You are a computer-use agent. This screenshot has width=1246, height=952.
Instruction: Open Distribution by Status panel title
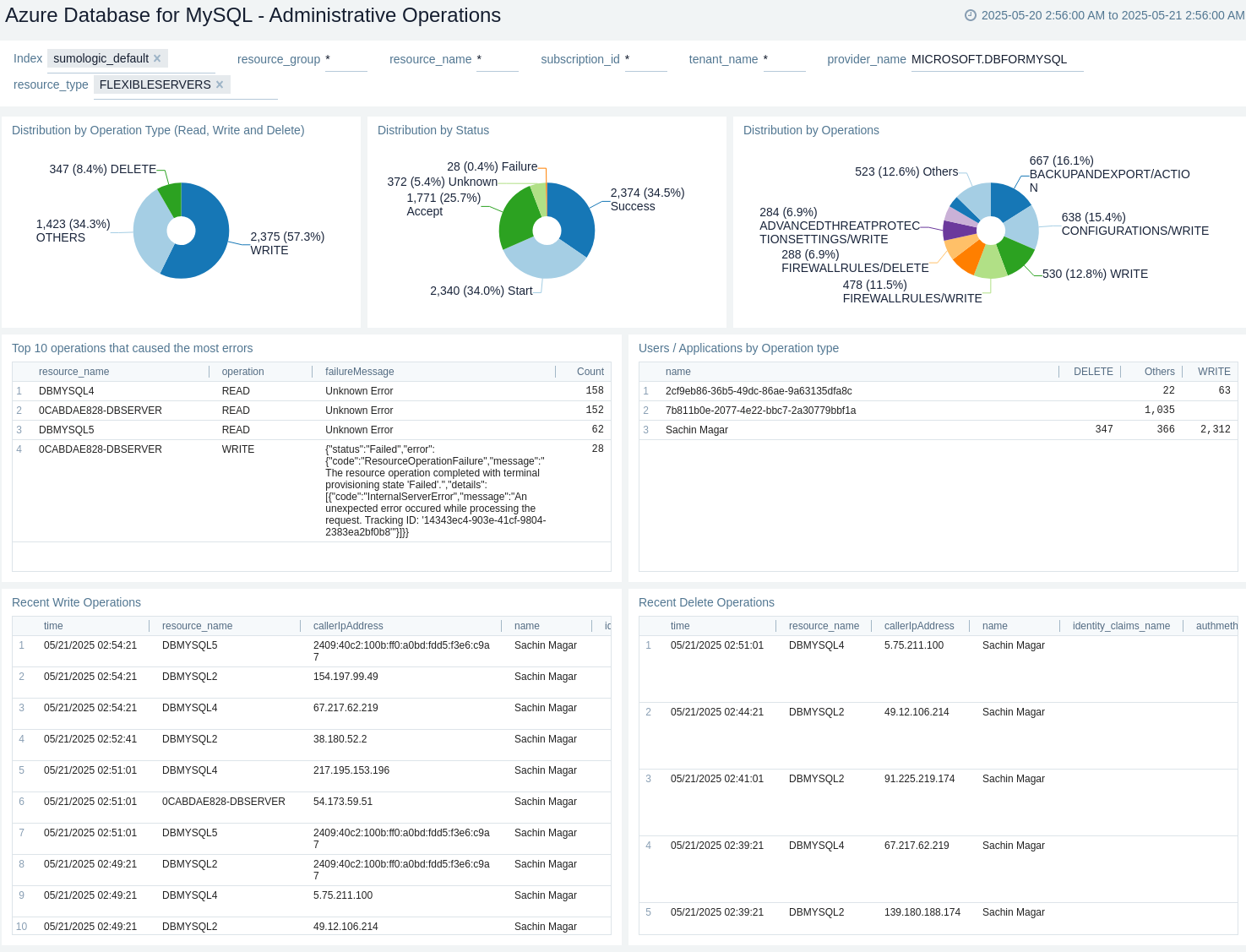pos(433,130)
